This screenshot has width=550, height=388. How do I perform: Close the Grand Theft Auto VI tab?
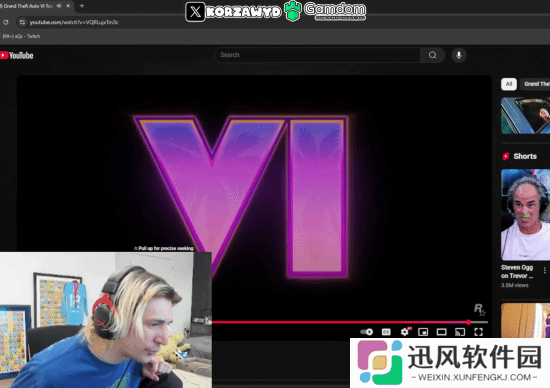68,6
